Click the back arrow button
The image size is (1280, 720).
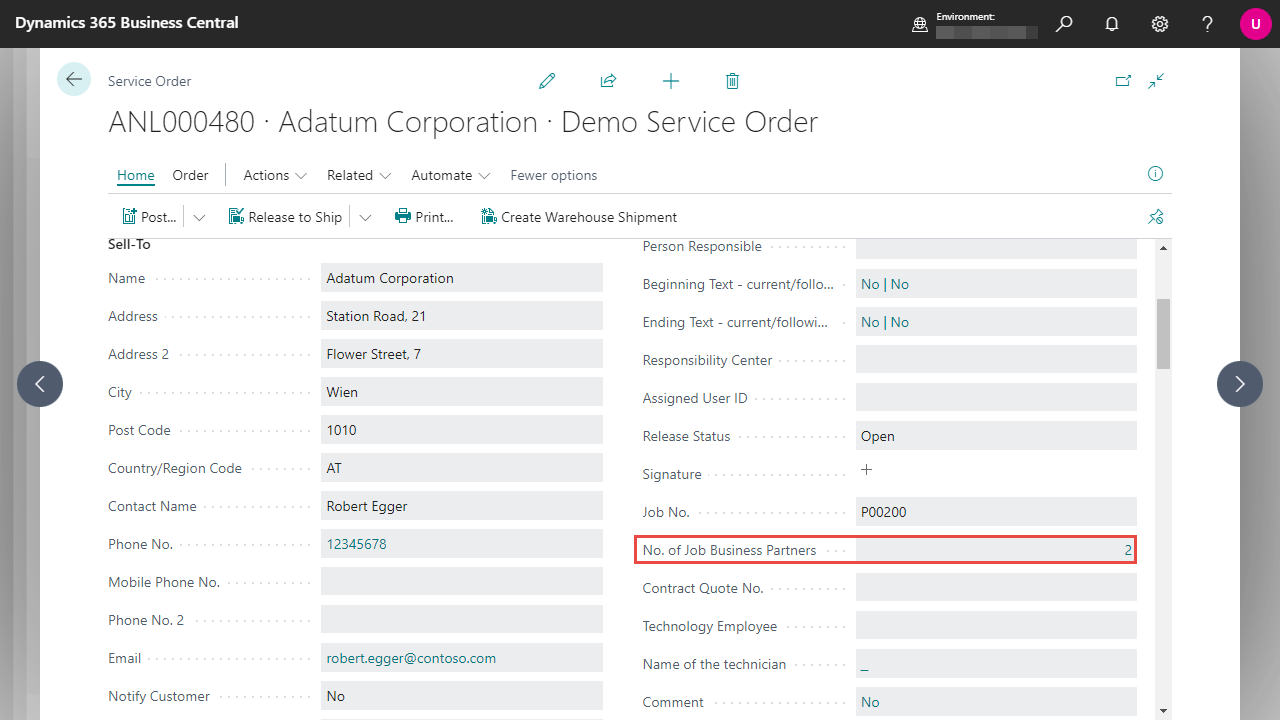(x=74, y=79)
